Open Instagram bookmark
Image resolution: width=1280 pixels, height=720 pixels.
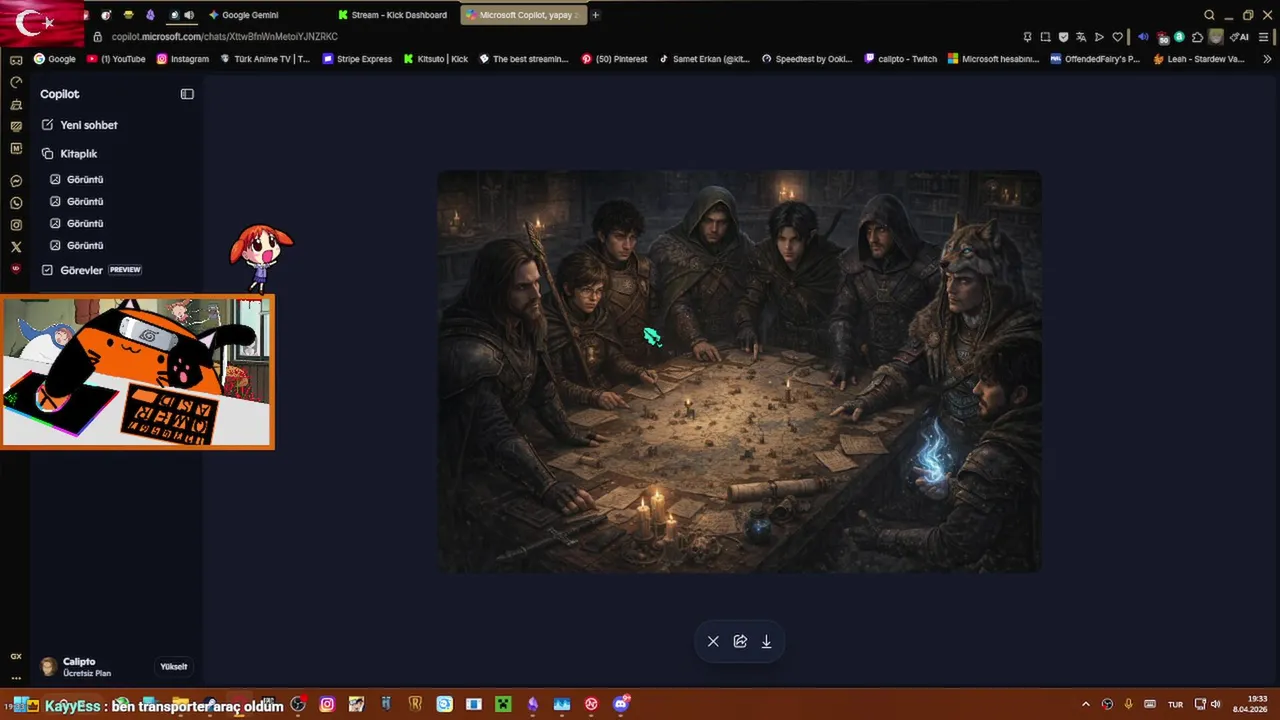click(183, 59)
